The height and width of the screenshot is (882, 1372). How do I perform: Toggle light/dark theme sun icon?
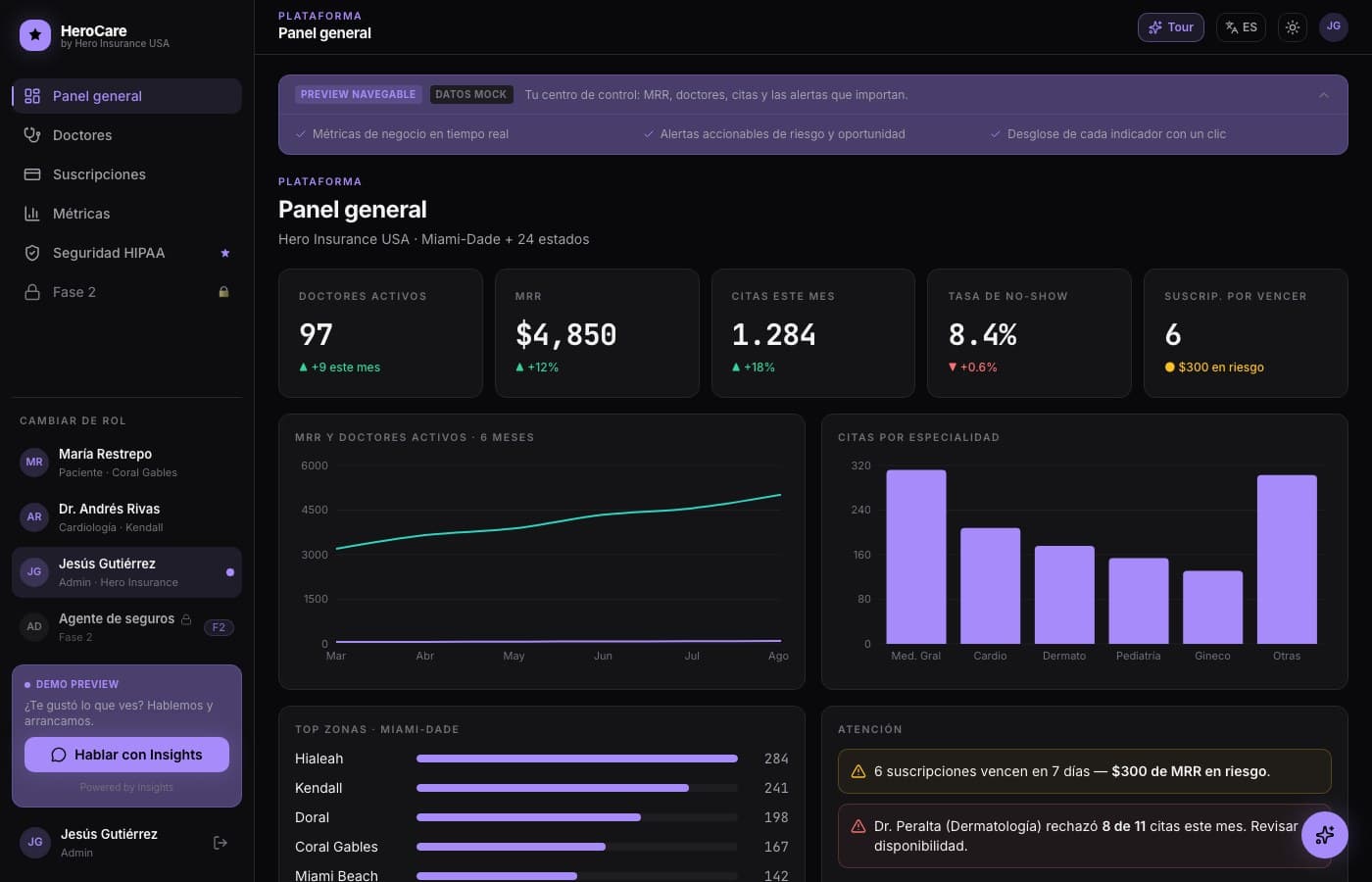pos(1293,27)
